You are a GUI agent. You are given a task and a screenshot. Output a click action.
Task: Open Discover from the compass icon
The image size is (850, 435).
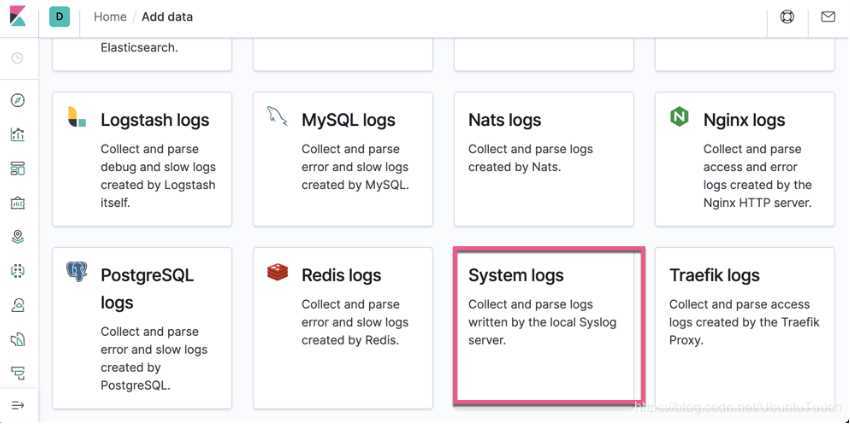coord(18,100)
